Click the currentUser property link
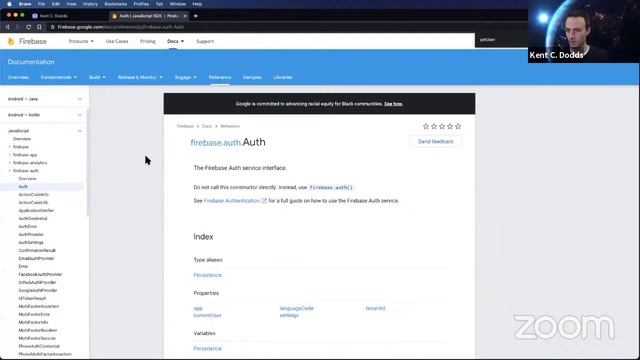This screenshot has width=640, height=360. click(207, 316)
